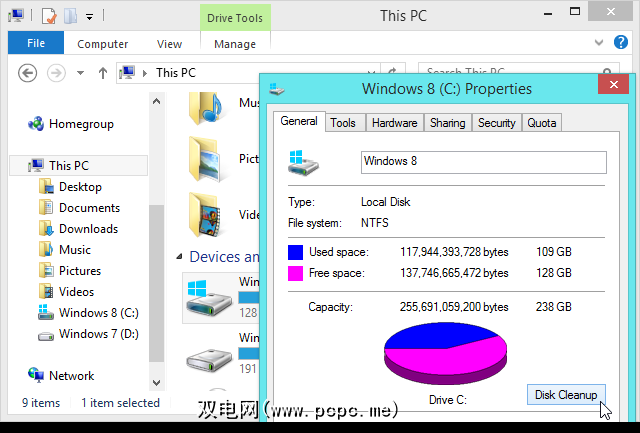Click the disk usage pie chart
The image size is (640, 433).
coord(445,353)
